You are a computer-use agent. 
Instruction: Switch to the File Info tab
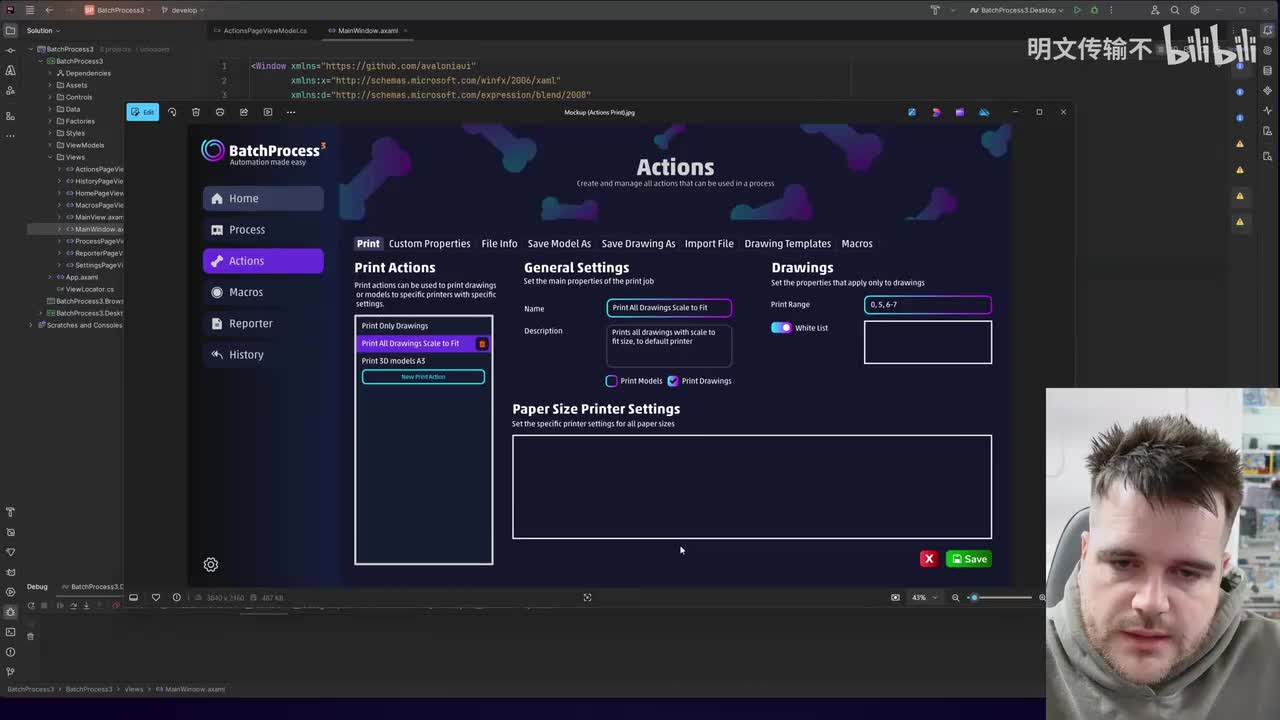click(x=499, y=244)
